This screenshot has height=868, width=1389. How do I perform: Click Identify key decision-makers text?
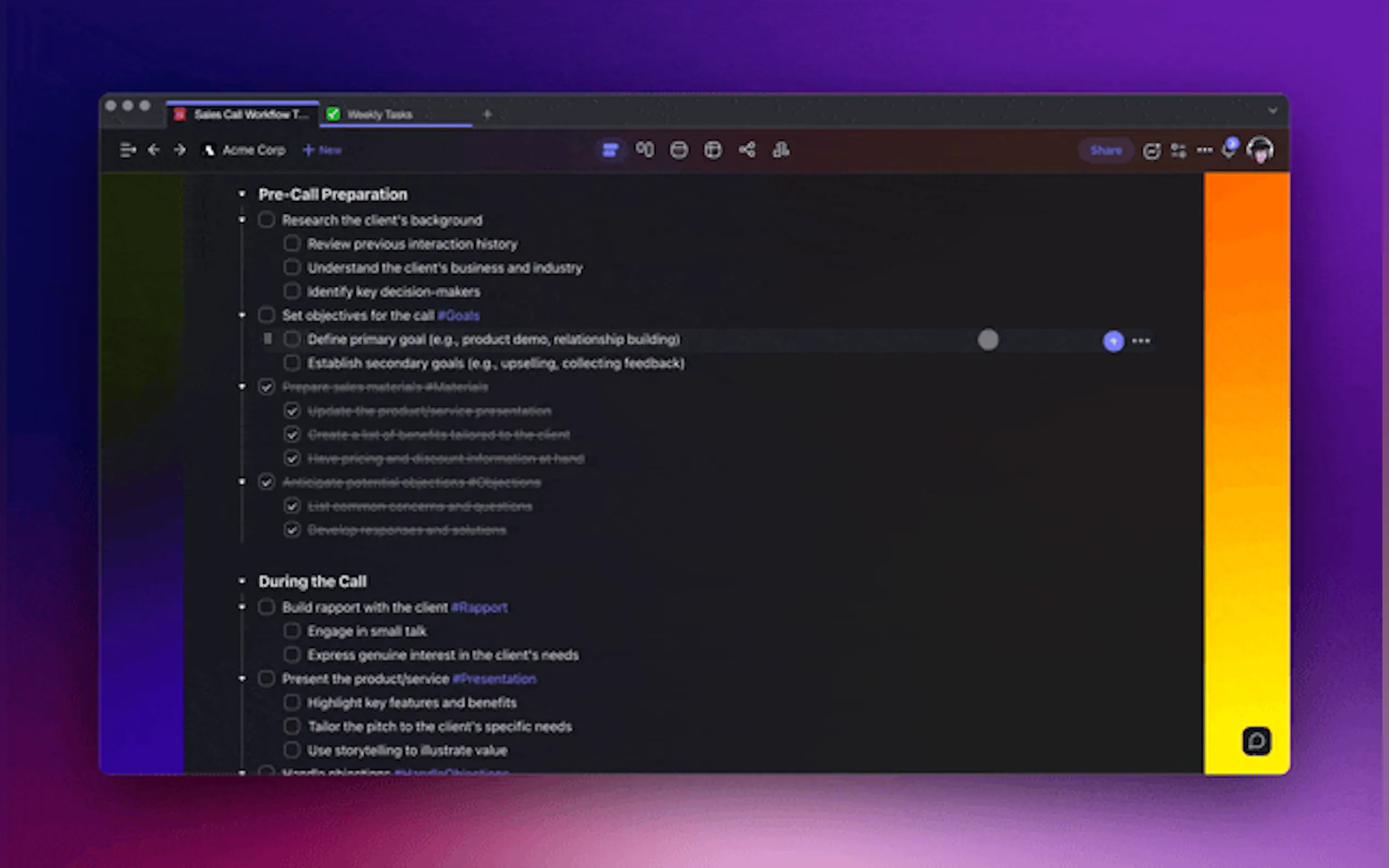394,292
